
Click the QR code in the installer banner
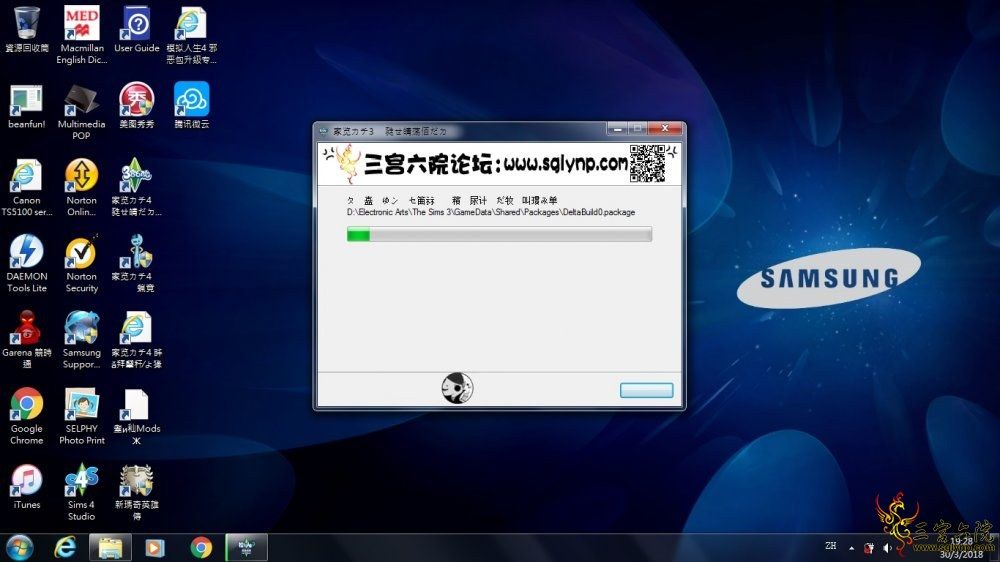click(x=647, y=163)
